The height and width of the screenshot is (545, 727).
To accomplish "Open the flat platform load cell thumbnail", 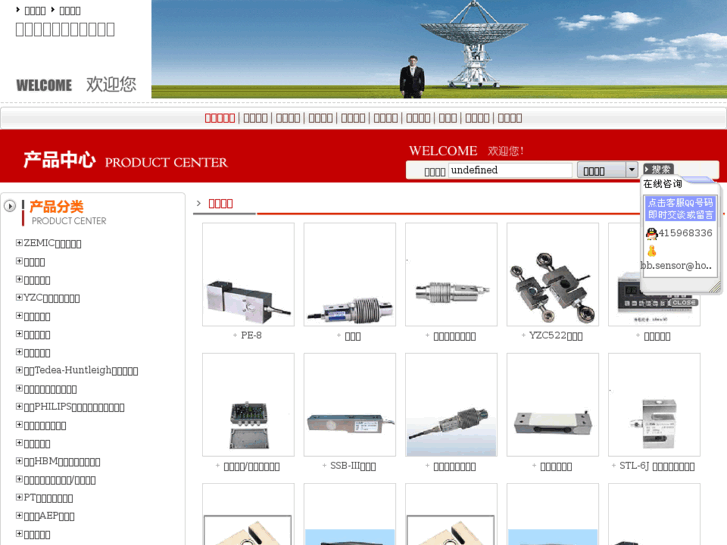I will [x=553, y=404].
